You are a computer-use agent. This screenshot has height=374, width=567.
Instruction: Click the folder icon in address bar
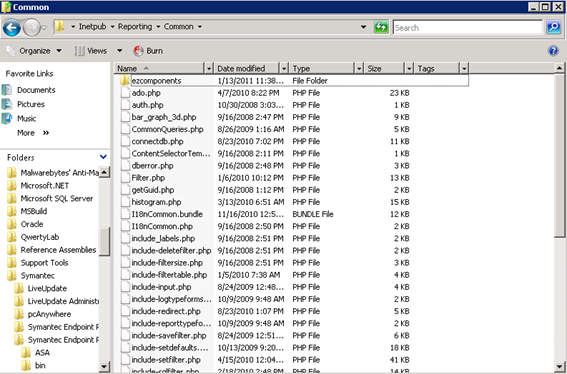pos(60,26)
